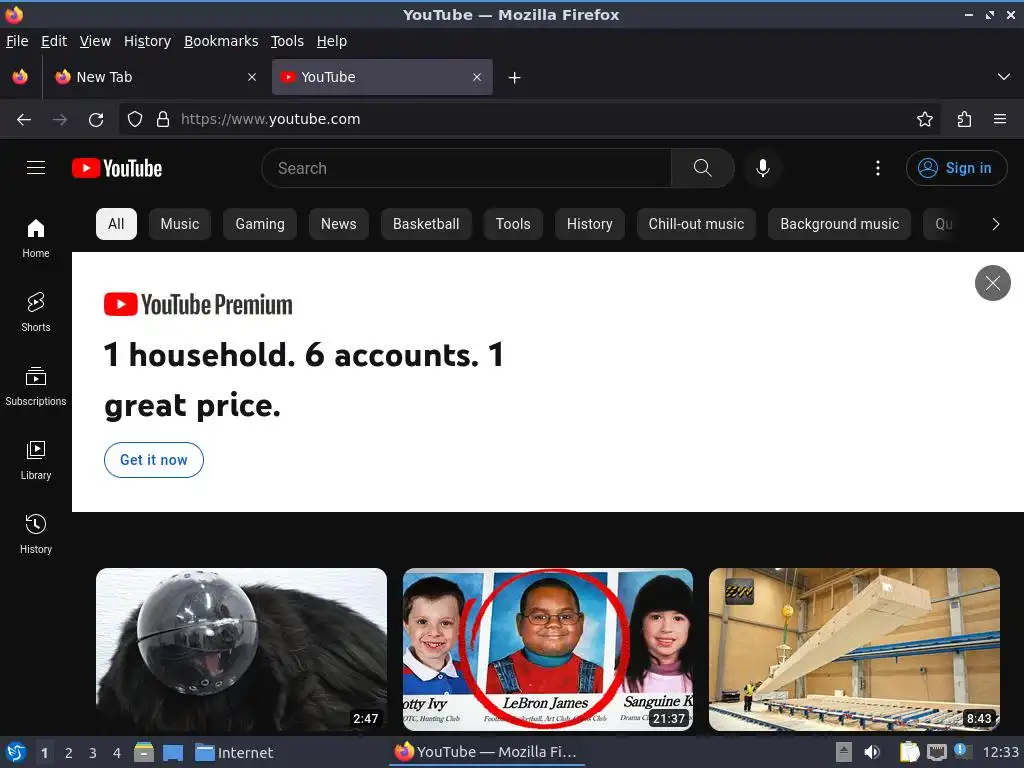Image resolution: width=1024 pixels, height=768 pixels.
Task: Switch to workspace 4 in taskbar
Action: click(x=117, y=753)
